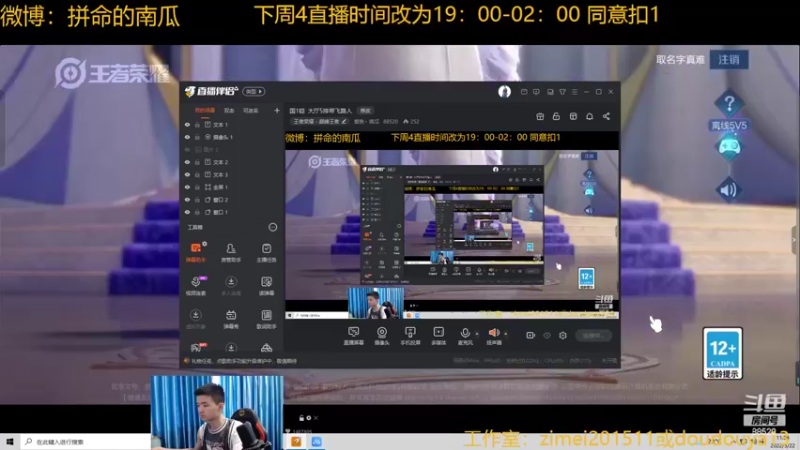Edit the 王者荣耀 category pencil icon

pyautogui.click(x=344, y=121)
